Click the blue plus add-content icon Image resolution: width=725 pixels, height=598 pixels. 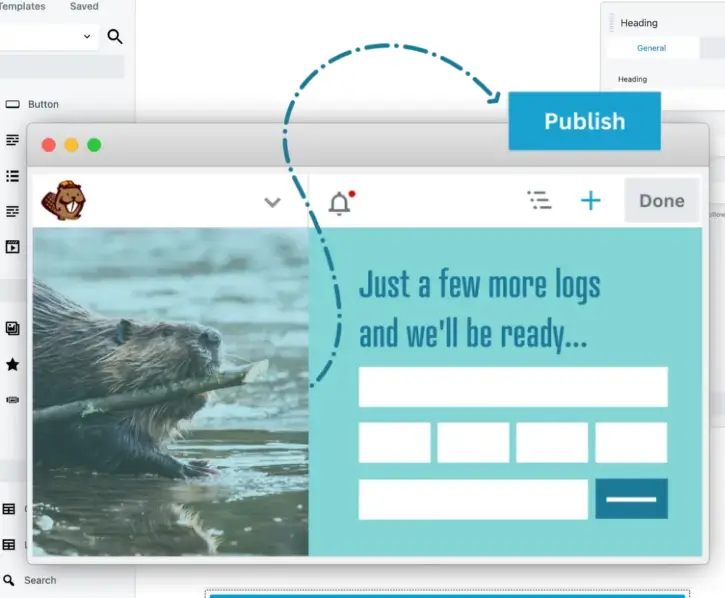[x=590, y=201]
